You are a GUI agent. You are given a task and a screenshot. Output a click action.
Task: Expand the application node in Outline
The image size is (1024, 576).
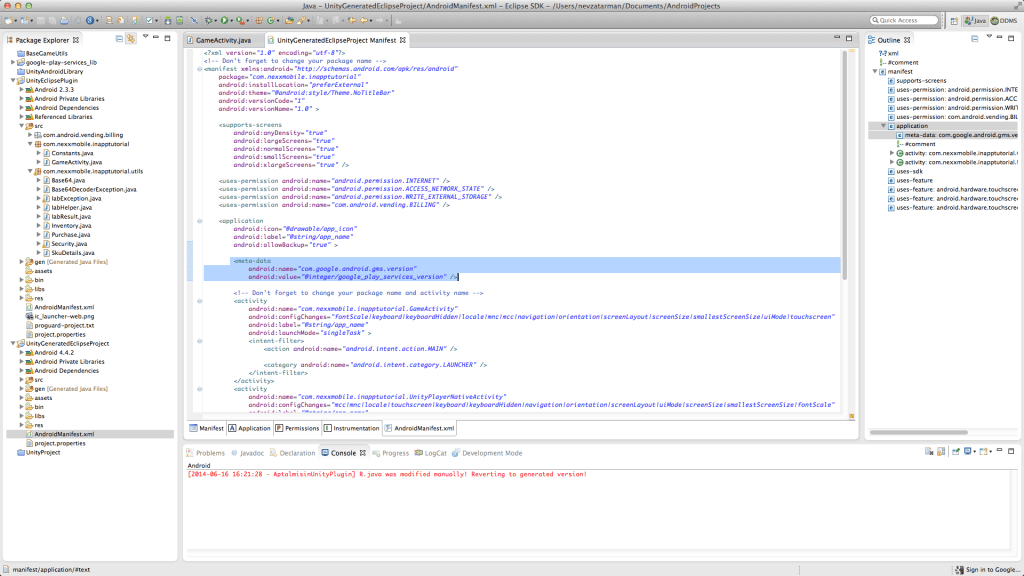click(885, 126)
